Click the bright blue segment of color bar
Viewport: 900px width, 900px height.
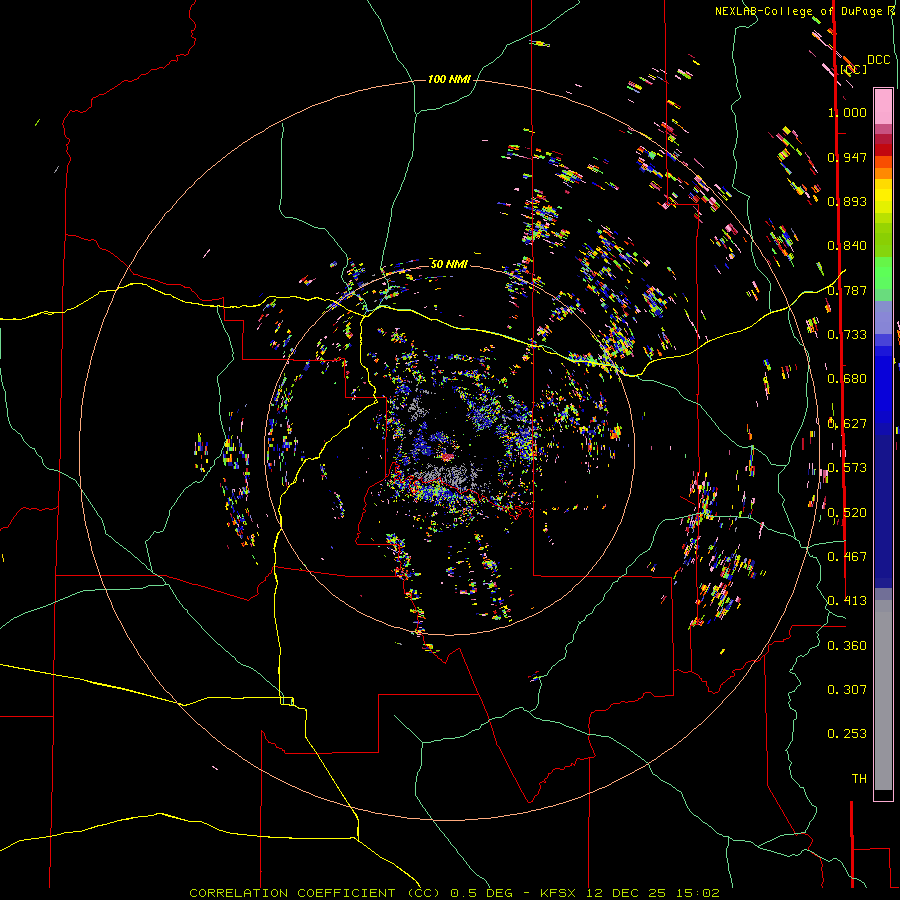point(883,390)
